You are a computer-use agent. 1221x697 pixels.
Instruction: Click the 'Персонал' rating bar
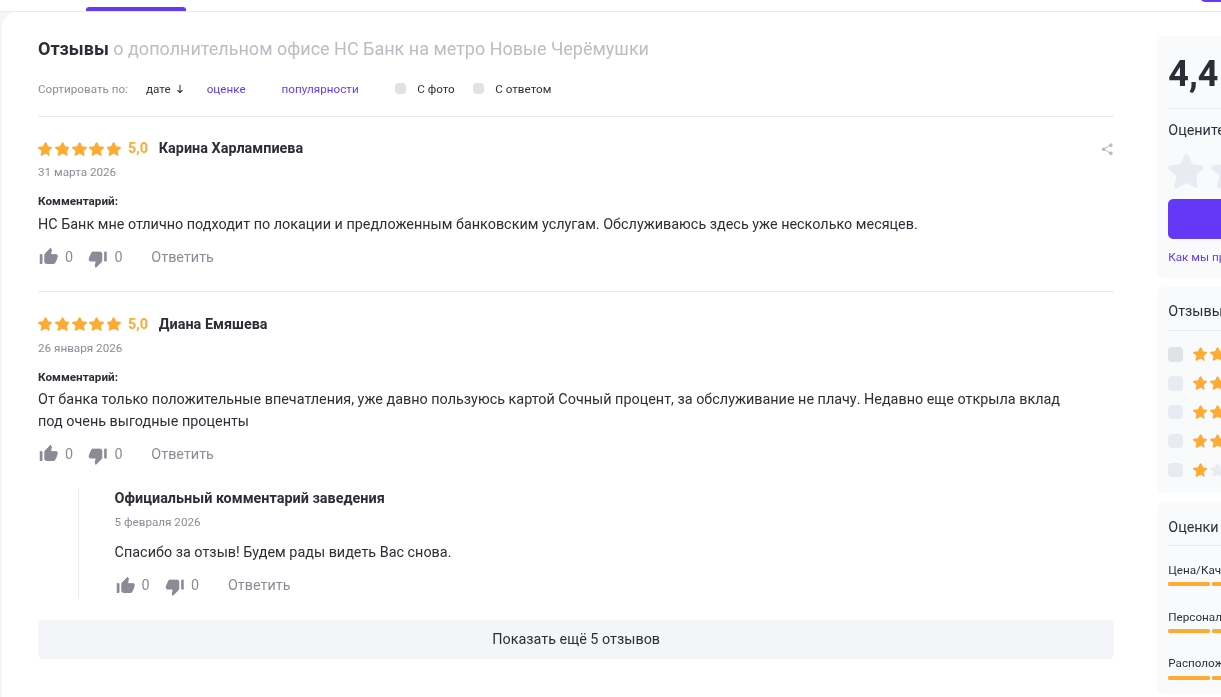point(1194,631)
